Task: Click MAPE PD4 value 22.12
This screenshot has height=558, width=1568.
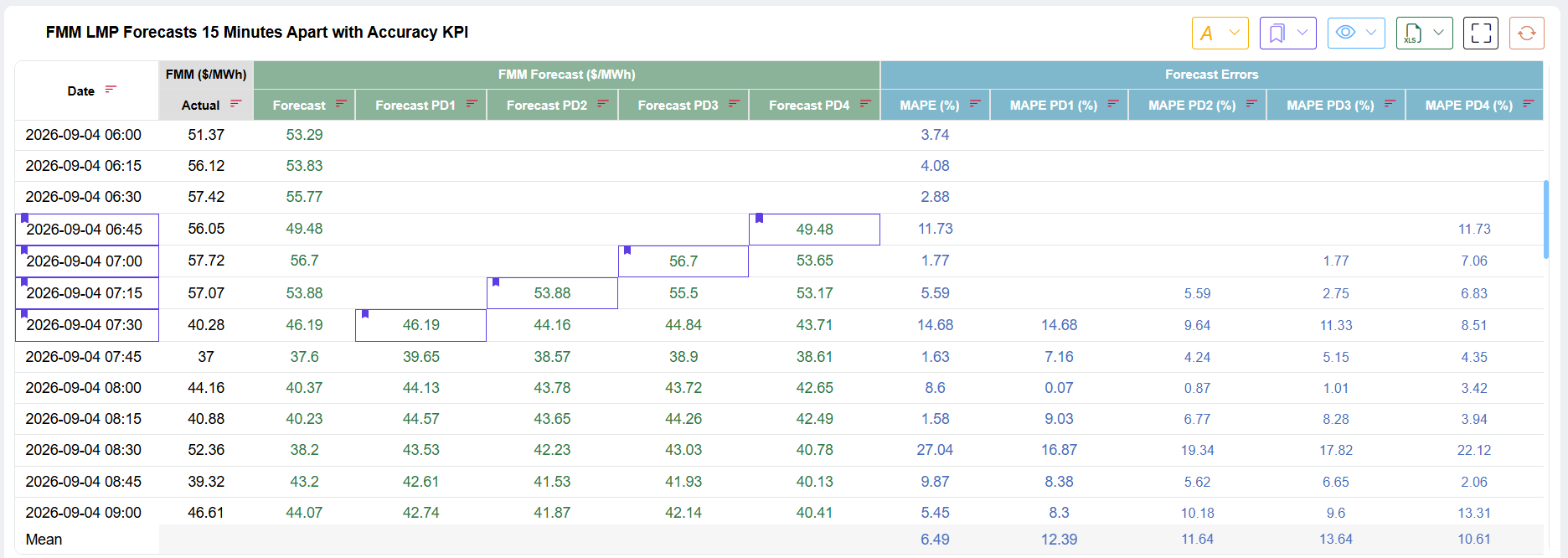Action: point(1474,451)
